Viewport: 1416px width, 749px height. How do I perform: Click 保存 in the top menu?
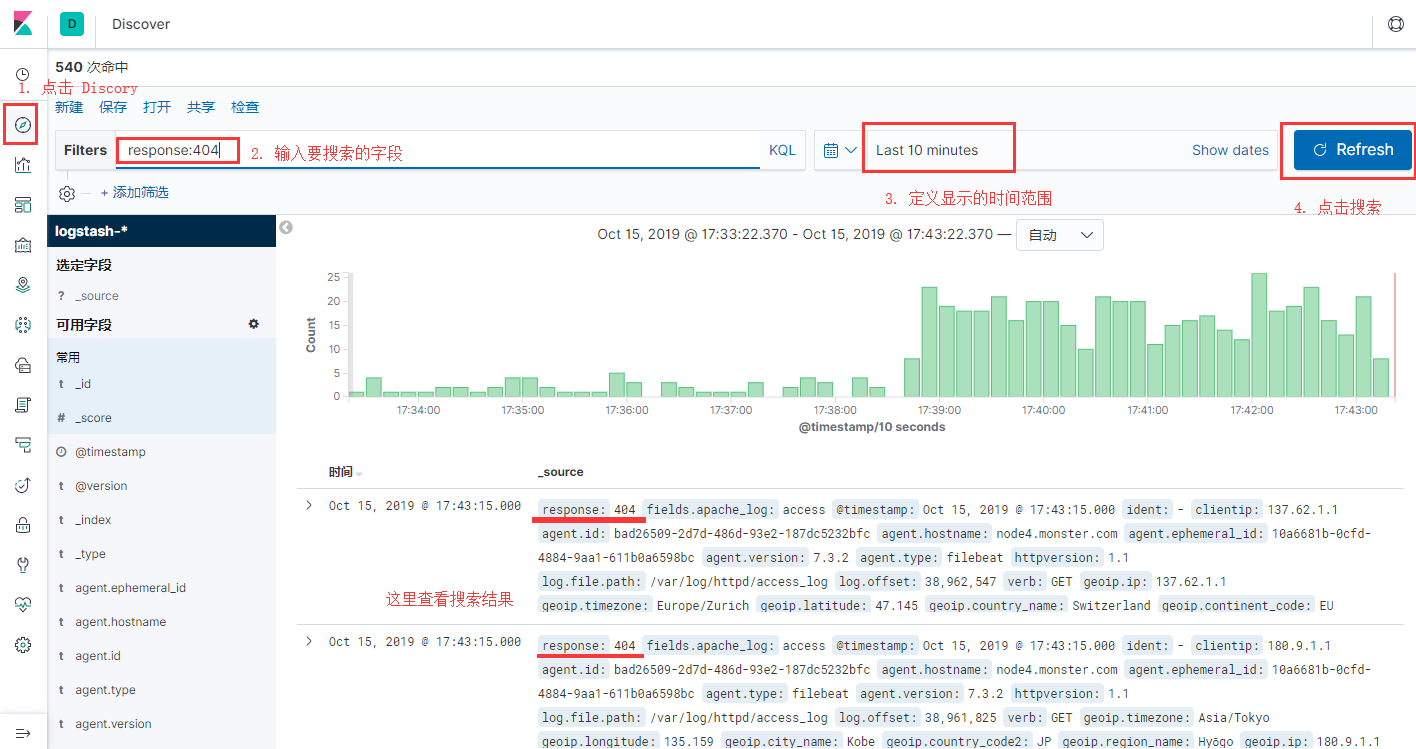click(113, 107)
